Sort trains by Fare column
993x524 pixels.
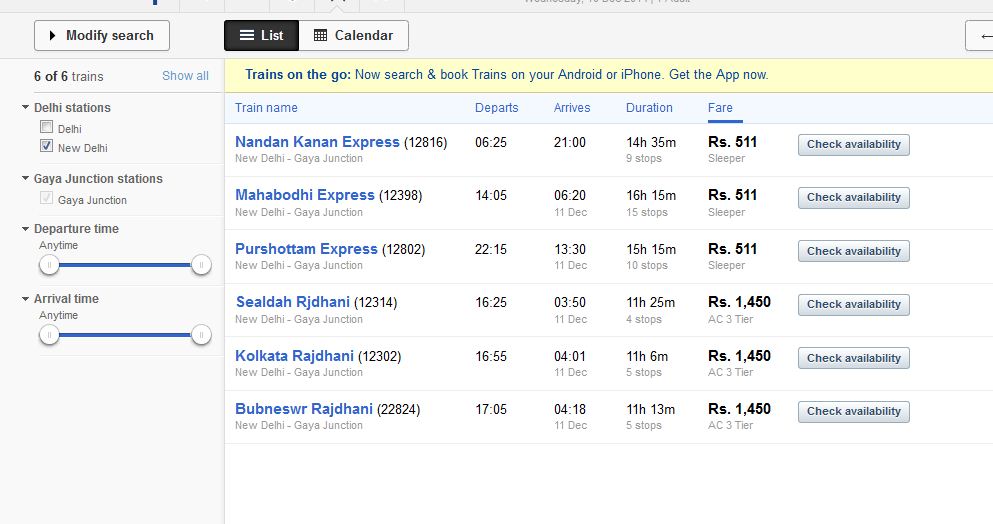tap(720, 108)
